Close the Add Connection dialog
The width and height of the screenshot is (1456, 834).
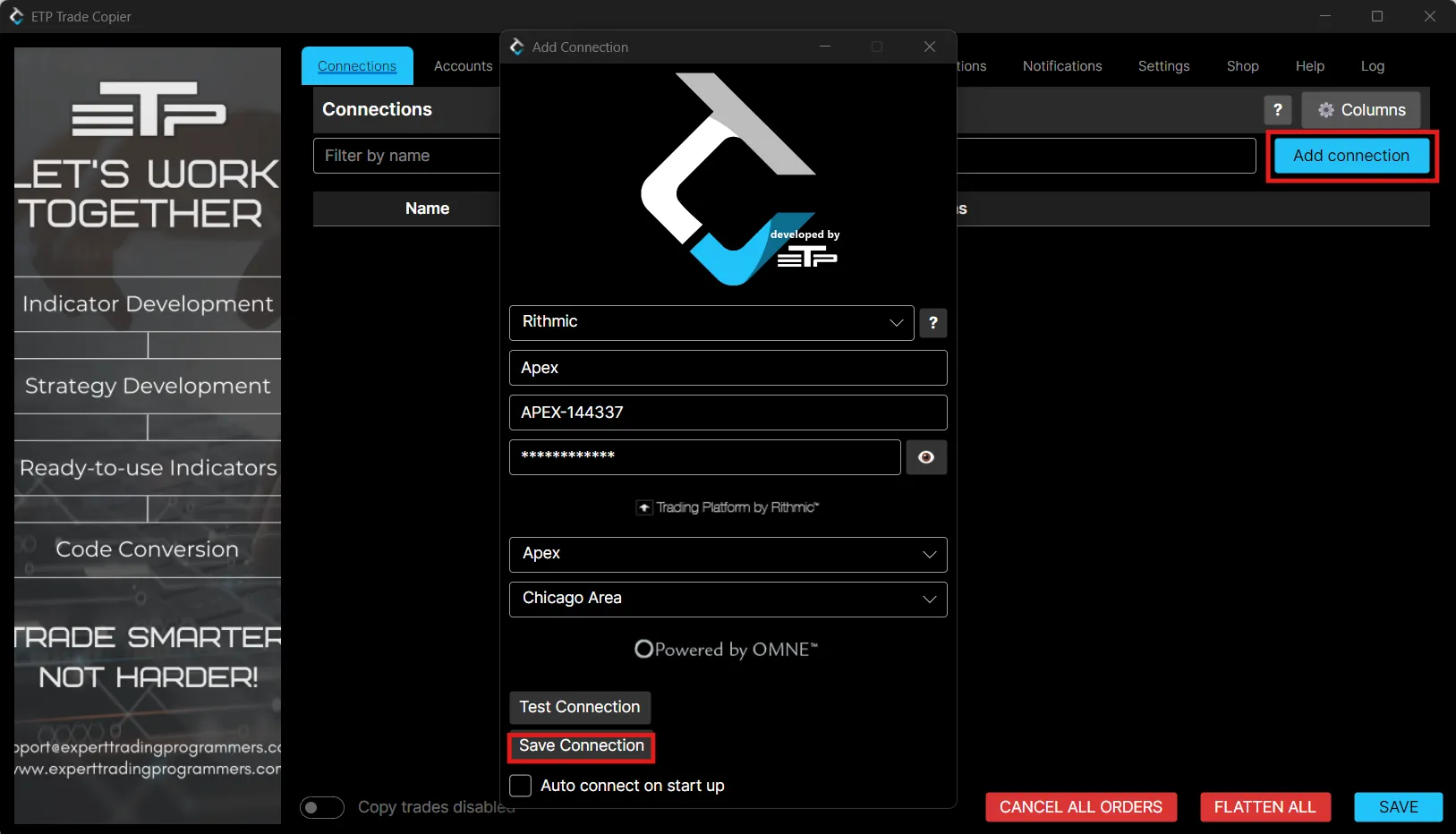click(x=930, y=47)
